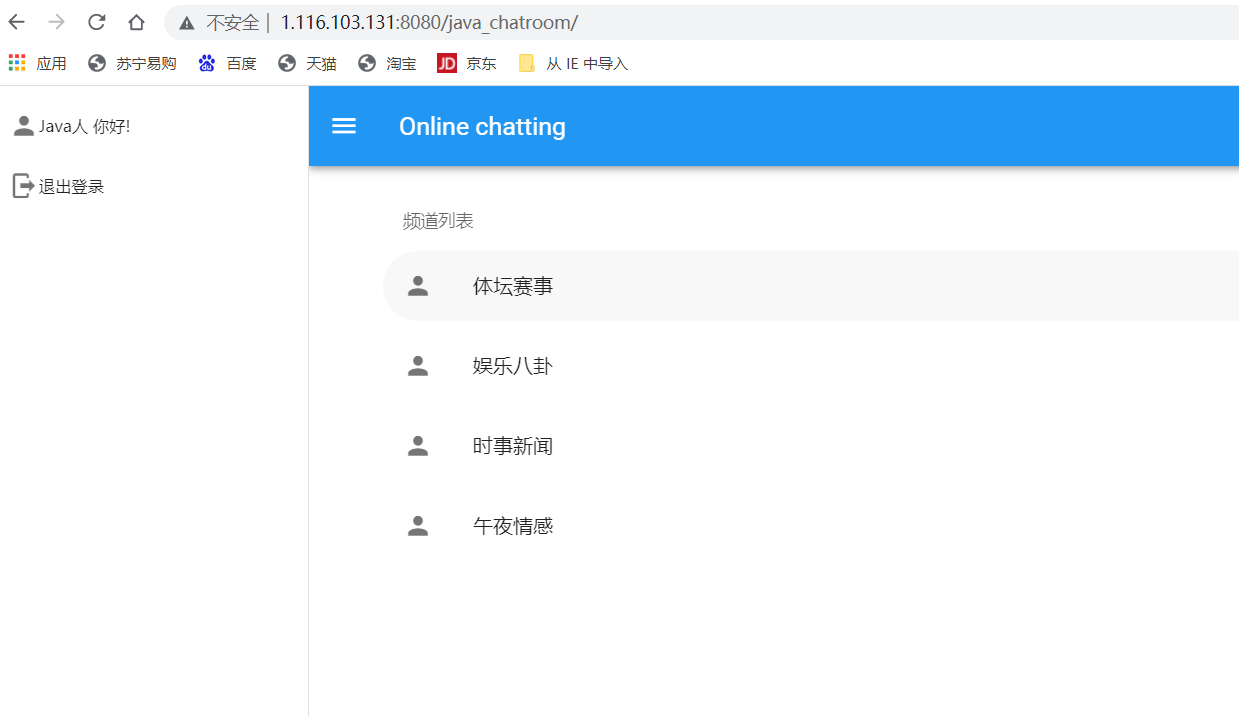
Task: Click the person icon beside 时事新闻
Action: click(417, 445)
